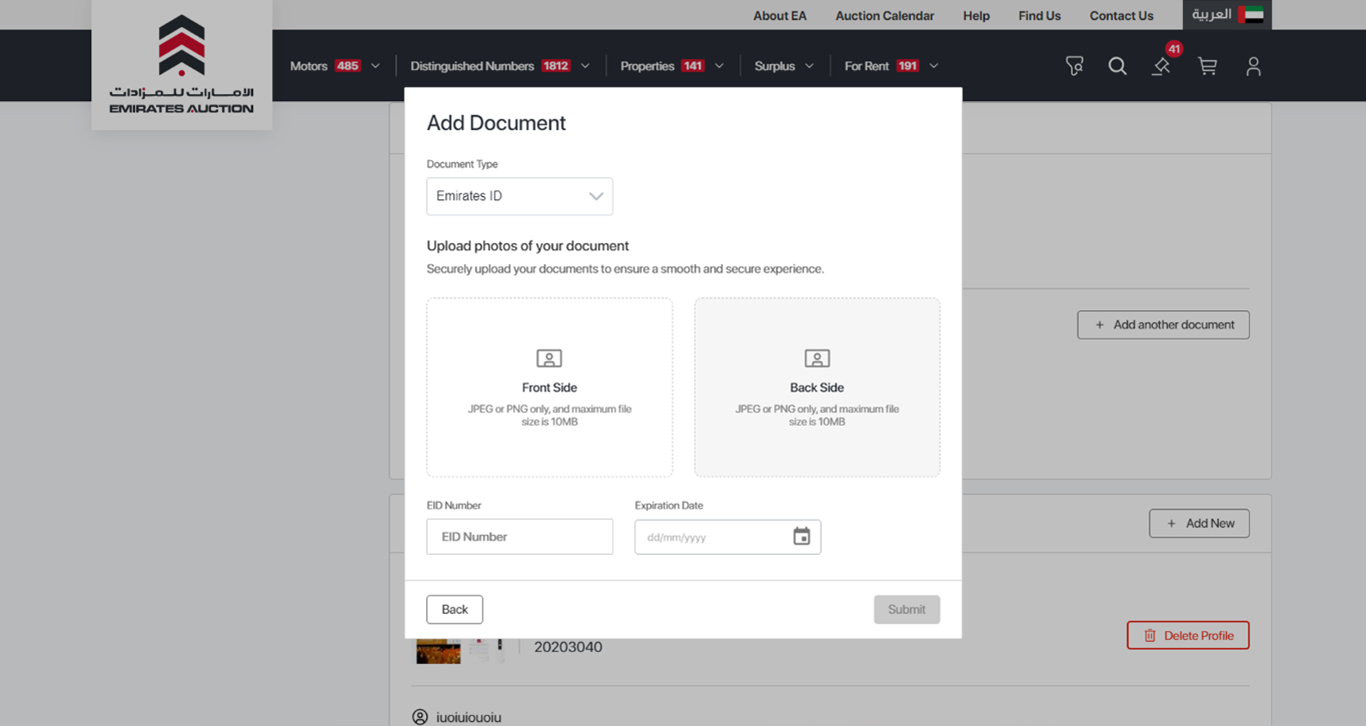The height and width of the screenshot is (726, 1366).
Task: Click the saved search filter icon
Action: coord(1074,66)
